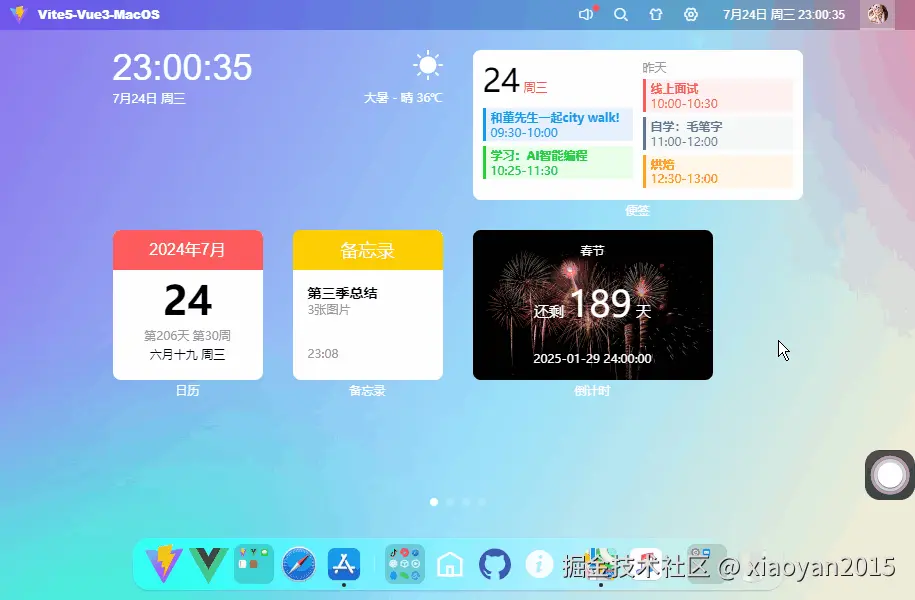Click the circular record button on right edge
The image size is (915, 600).
coord(888,475)
